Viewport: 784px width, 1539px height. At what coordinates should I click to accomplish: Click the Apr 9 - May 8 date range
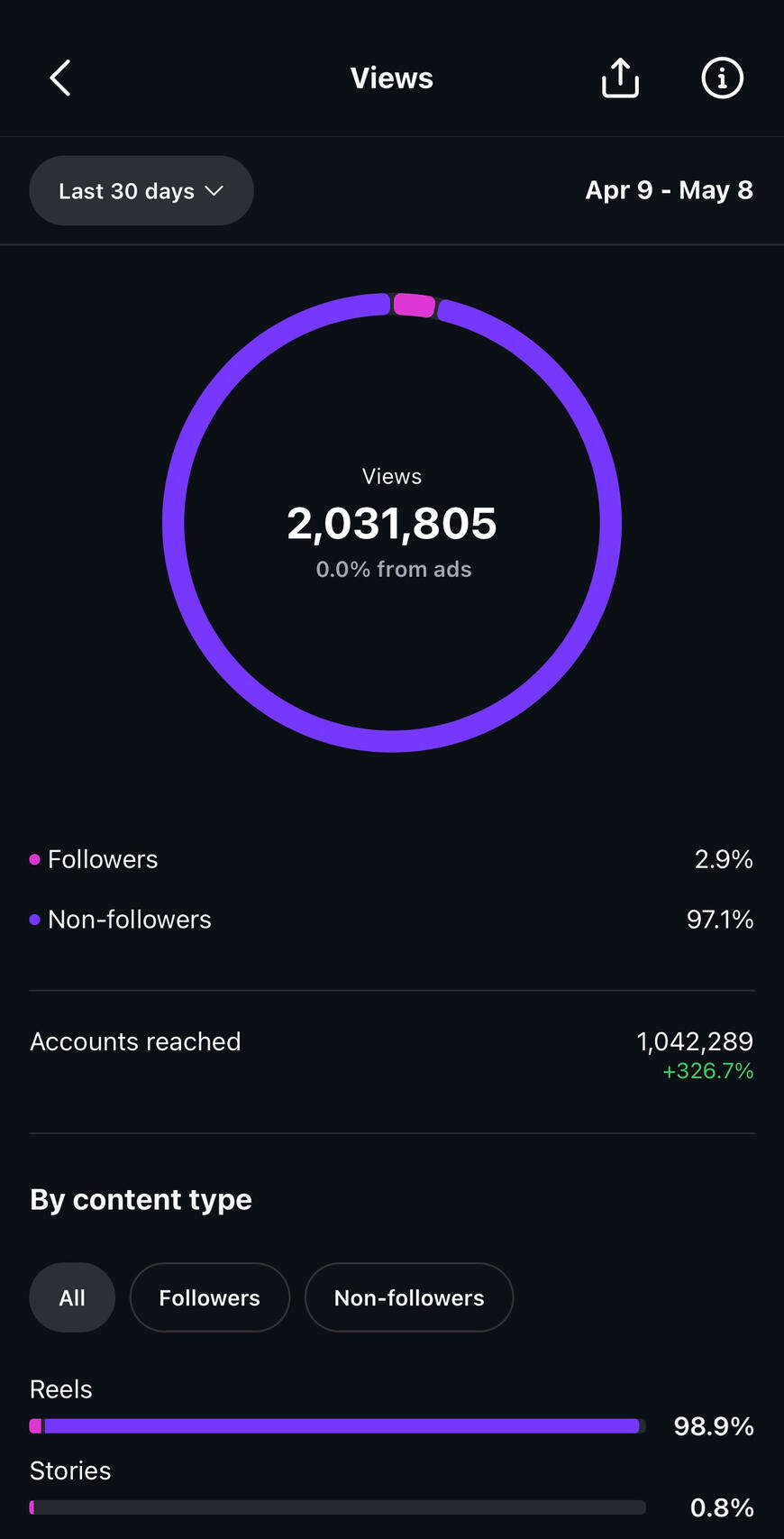669,190
